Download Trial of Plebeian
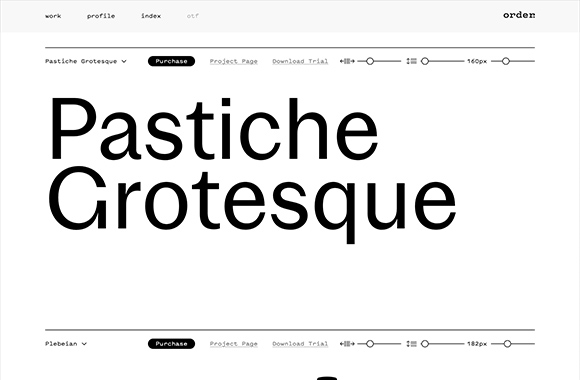 click(300, 344)
